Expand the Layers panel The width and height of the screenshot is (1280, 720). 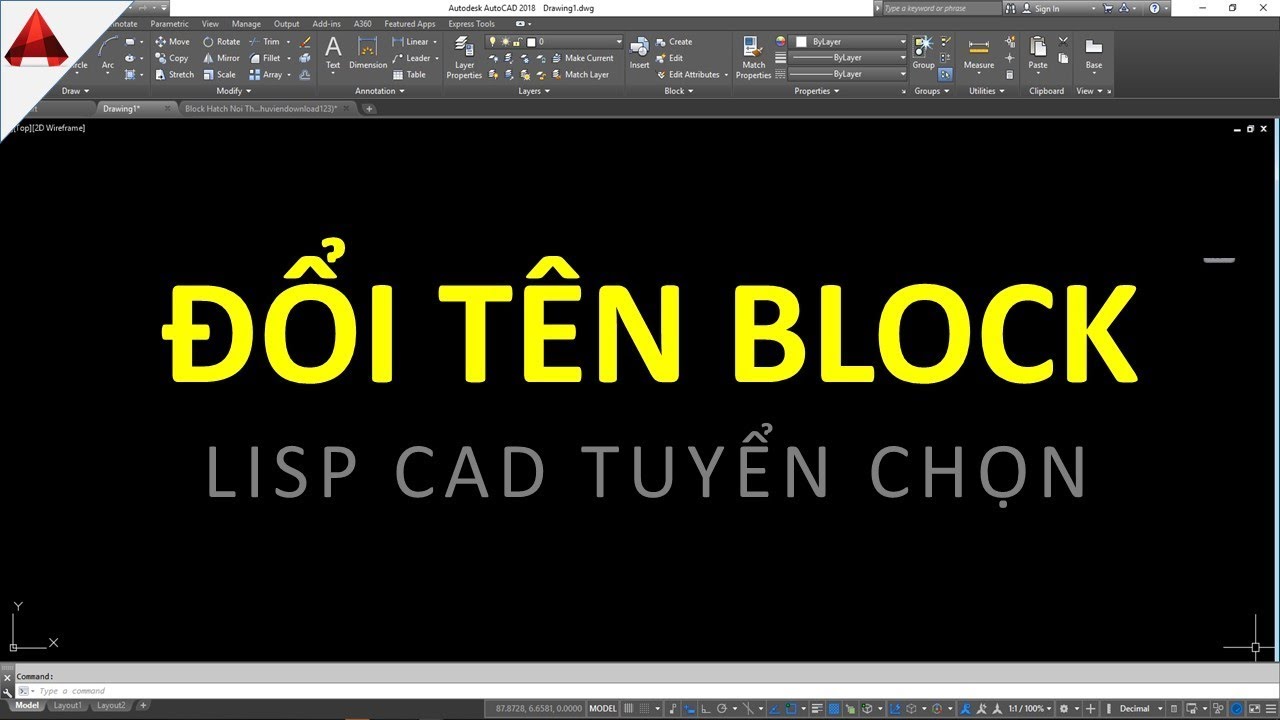tap(533, 91)
